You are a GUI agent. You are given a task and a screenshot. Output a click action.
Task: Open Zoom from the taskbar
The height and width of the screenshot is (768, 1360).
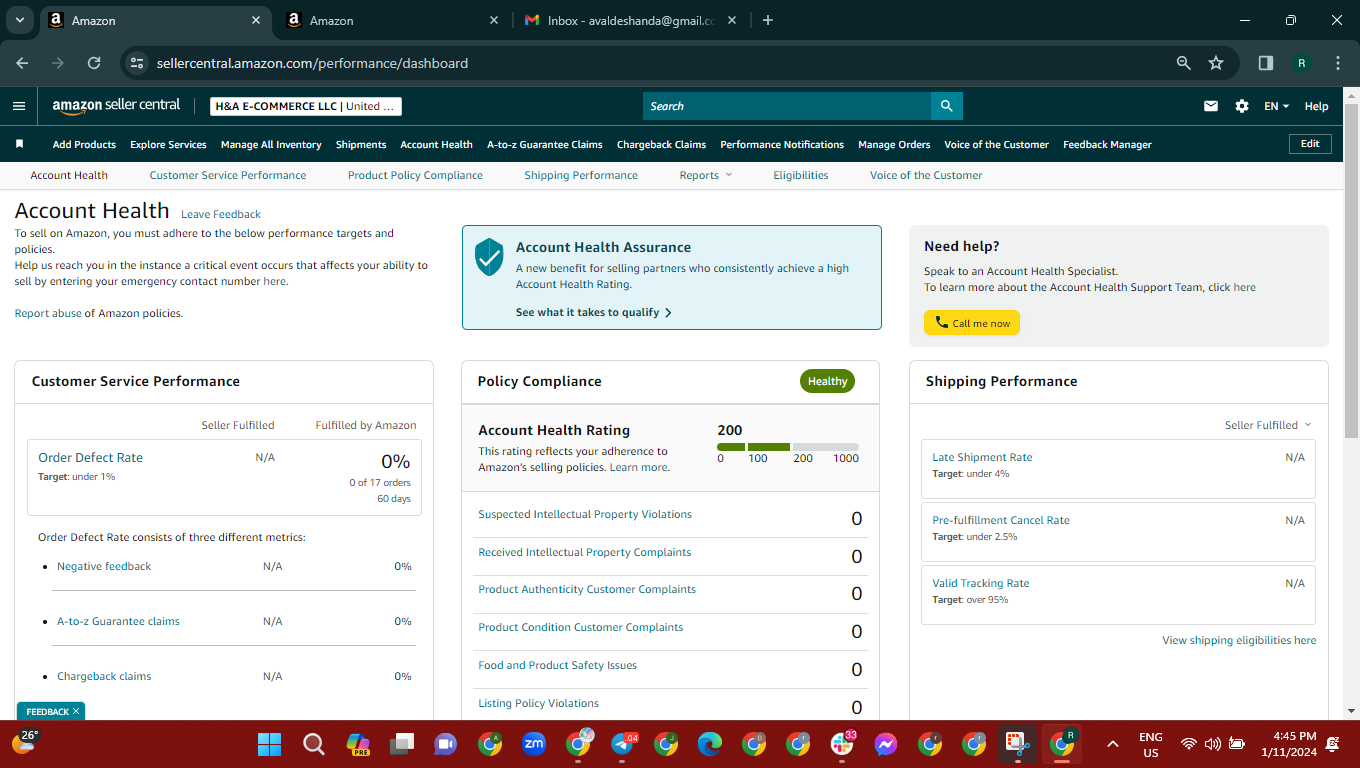pos(534,744)
